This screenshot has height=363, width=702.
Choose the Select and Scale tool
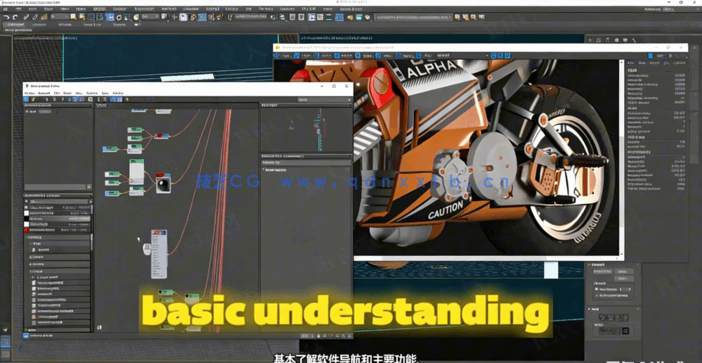(127, 17)
